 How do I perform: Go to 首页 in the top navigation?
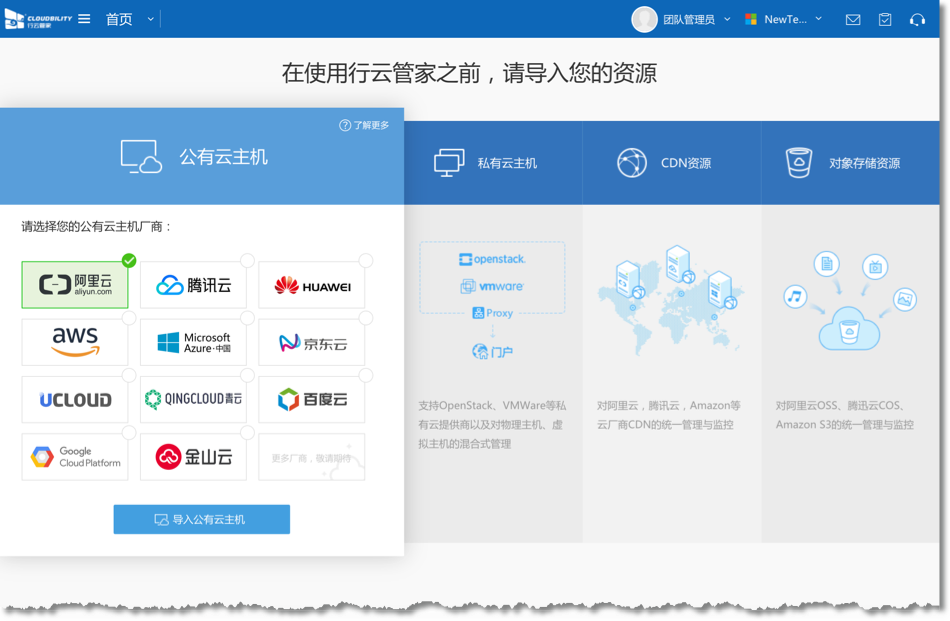[119, 19]
